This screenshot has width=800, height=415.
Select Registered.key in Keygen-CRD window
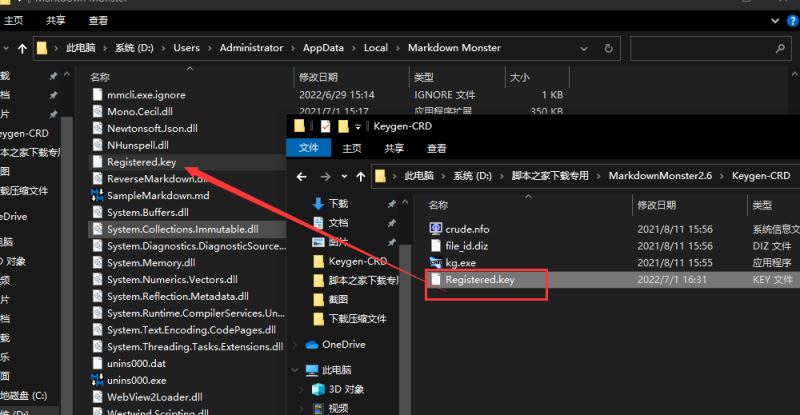coord(480,280)
